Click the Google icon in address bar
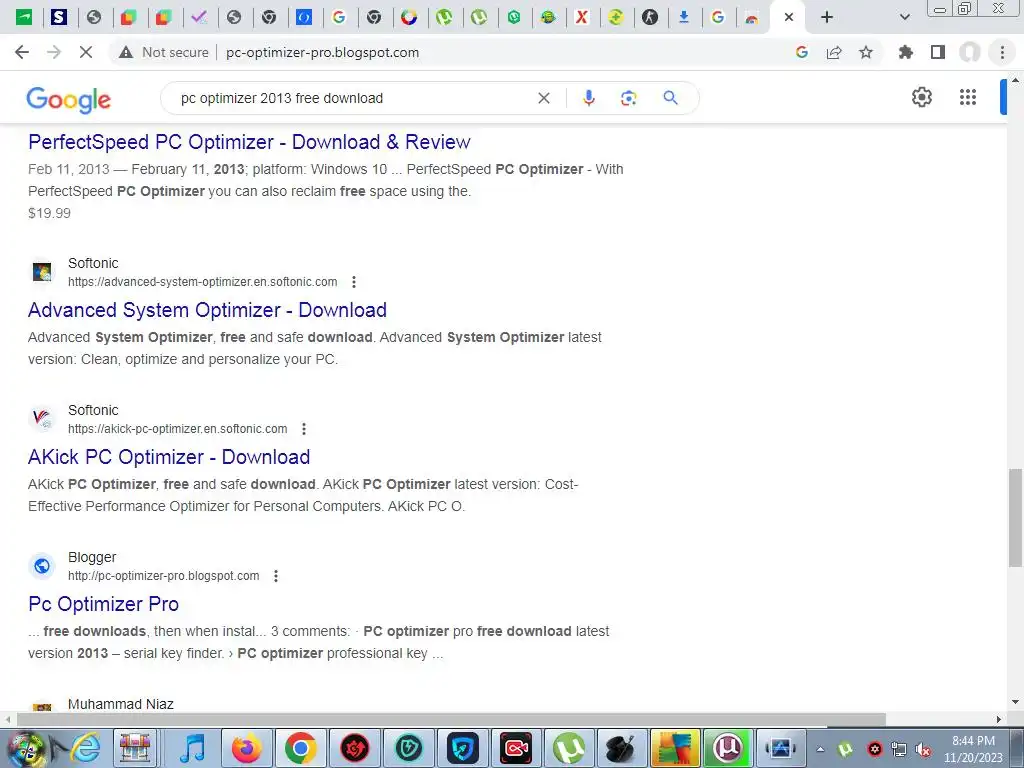 (802, 52)
